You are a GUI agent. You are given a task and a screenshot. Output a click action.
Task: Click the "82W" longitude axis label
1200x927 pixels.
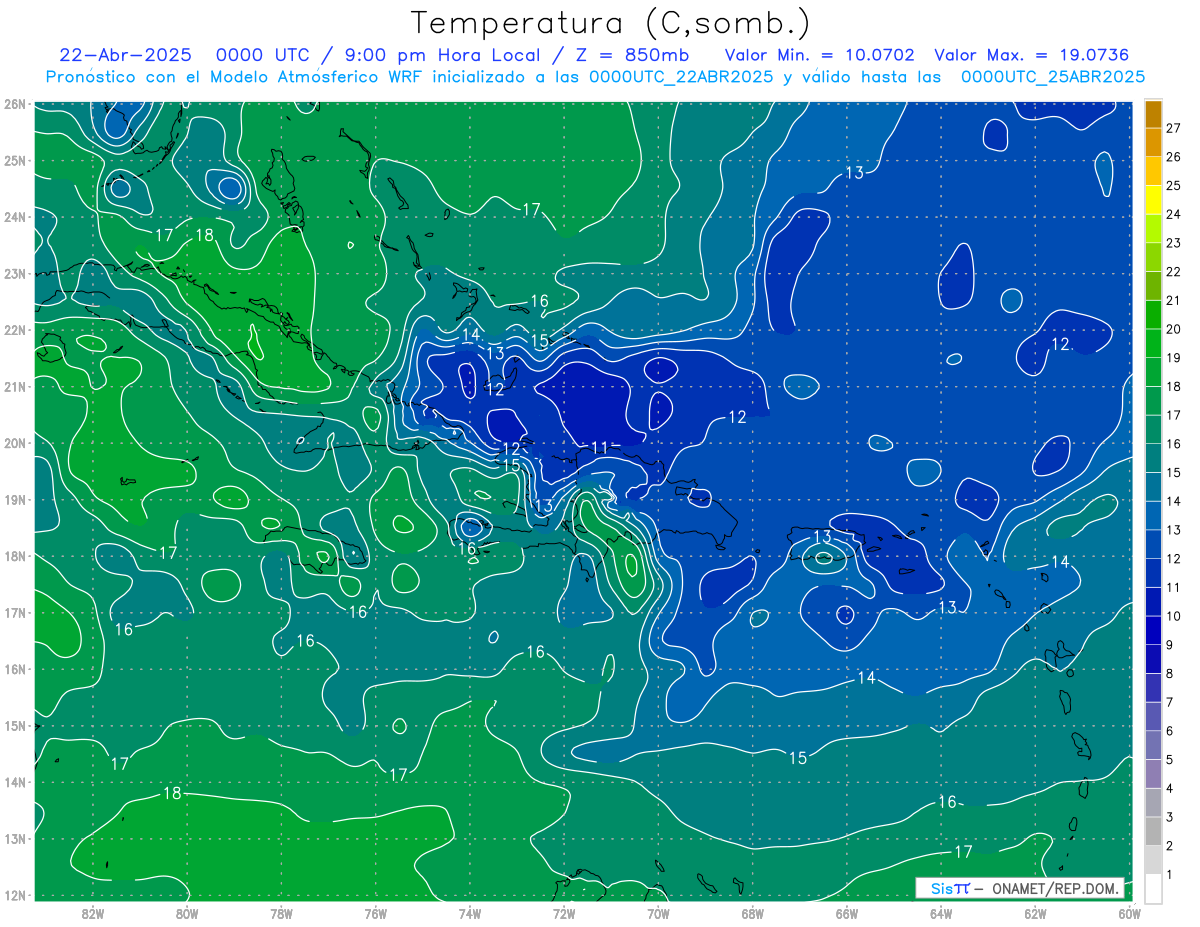point(93,913)
